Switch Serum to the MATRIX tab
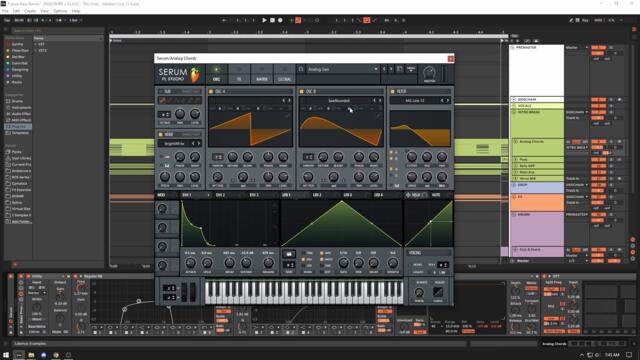Screen dimensions: 640x360 tap(262, 74)
